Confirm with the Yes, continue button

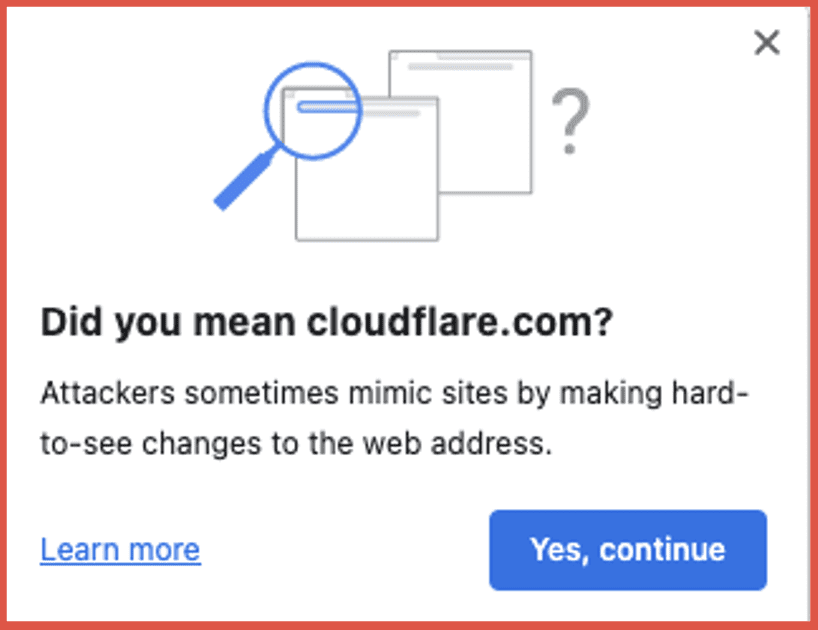pos(628,550)
